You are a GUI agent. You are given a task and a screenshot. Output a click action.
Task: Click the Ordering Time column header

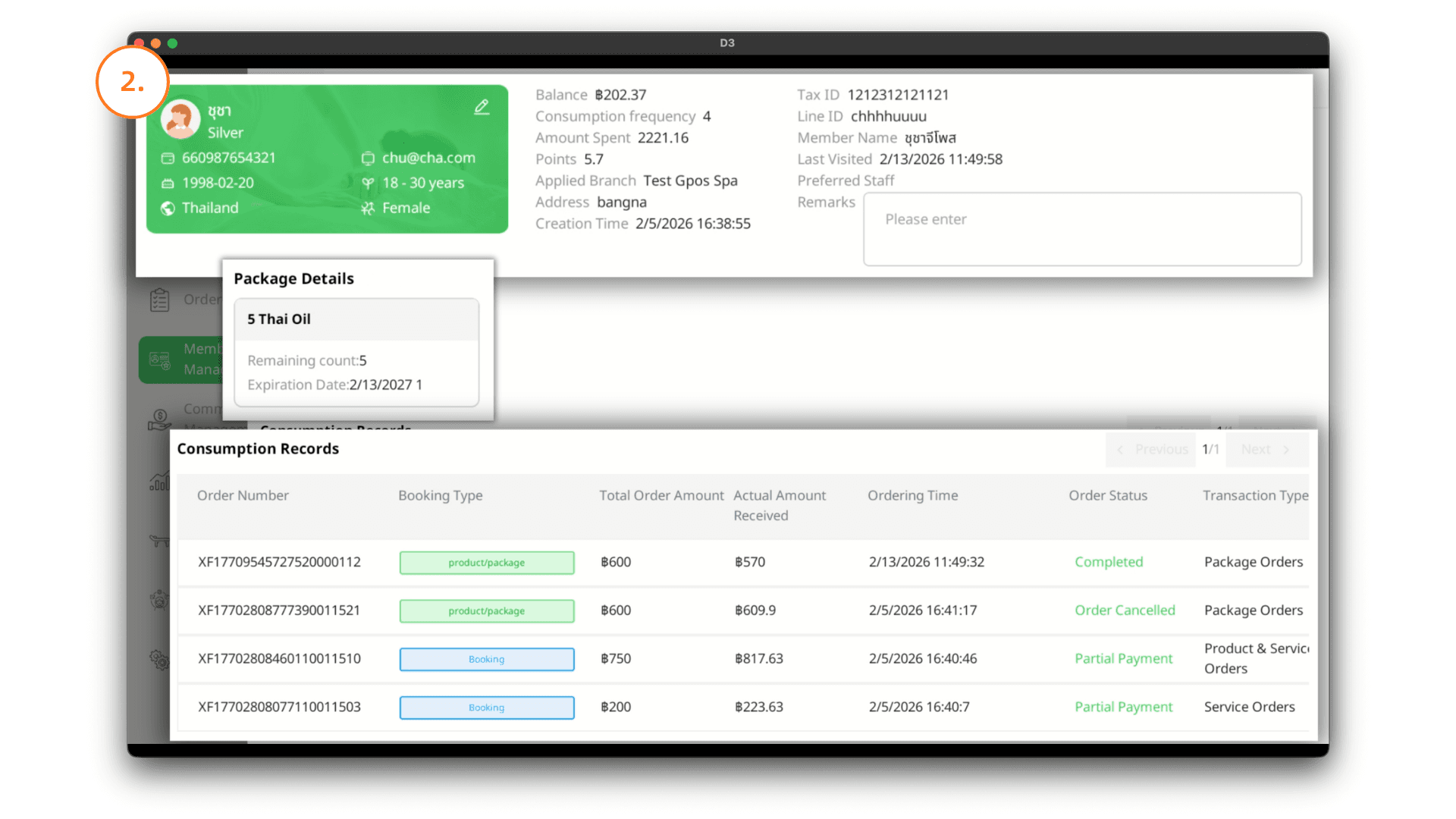tap(912, 495)
